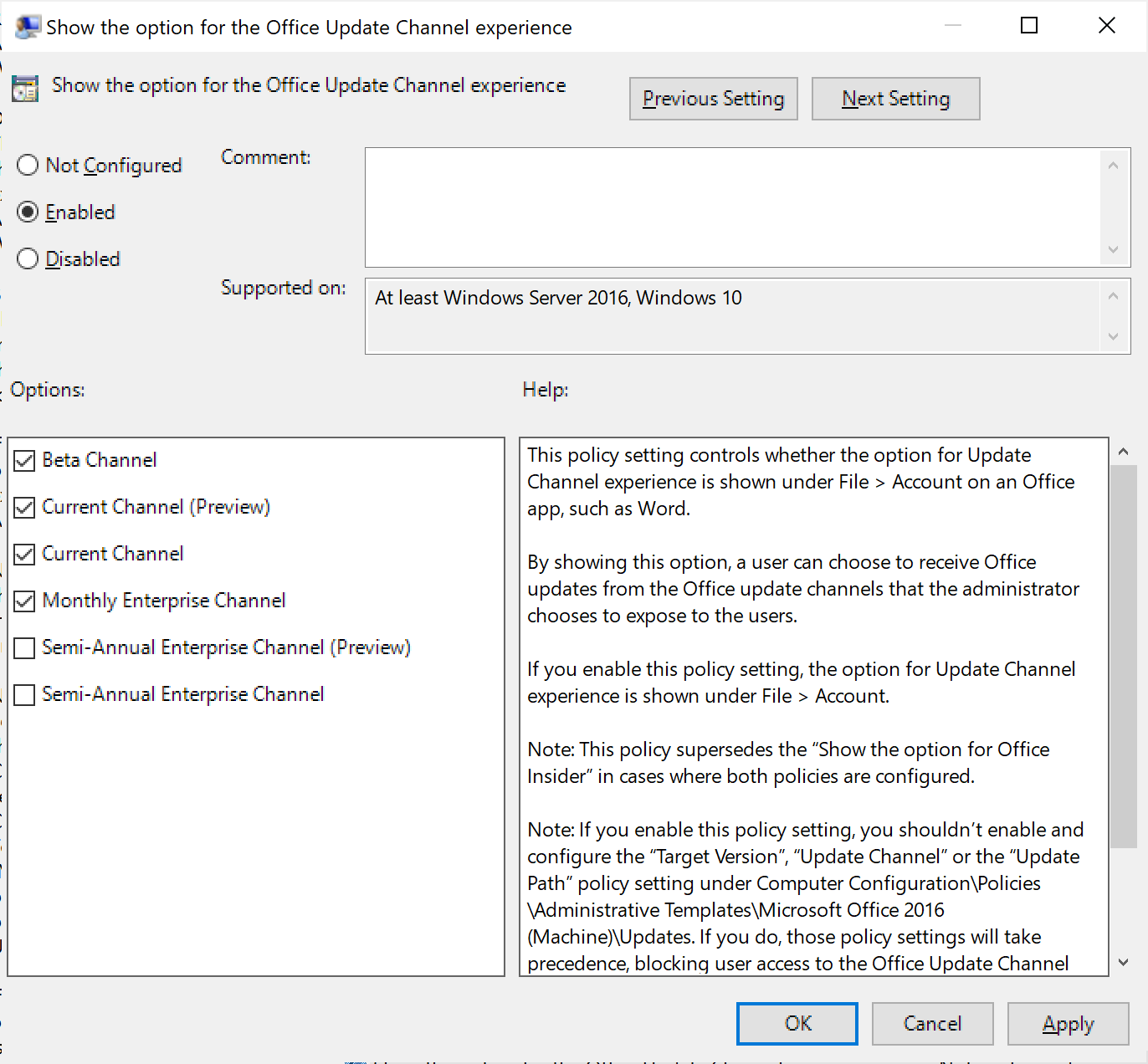Uncheck Current Channel (Preview)
This screenshot has width=1148, height=1064.
(x=23, y=506)
